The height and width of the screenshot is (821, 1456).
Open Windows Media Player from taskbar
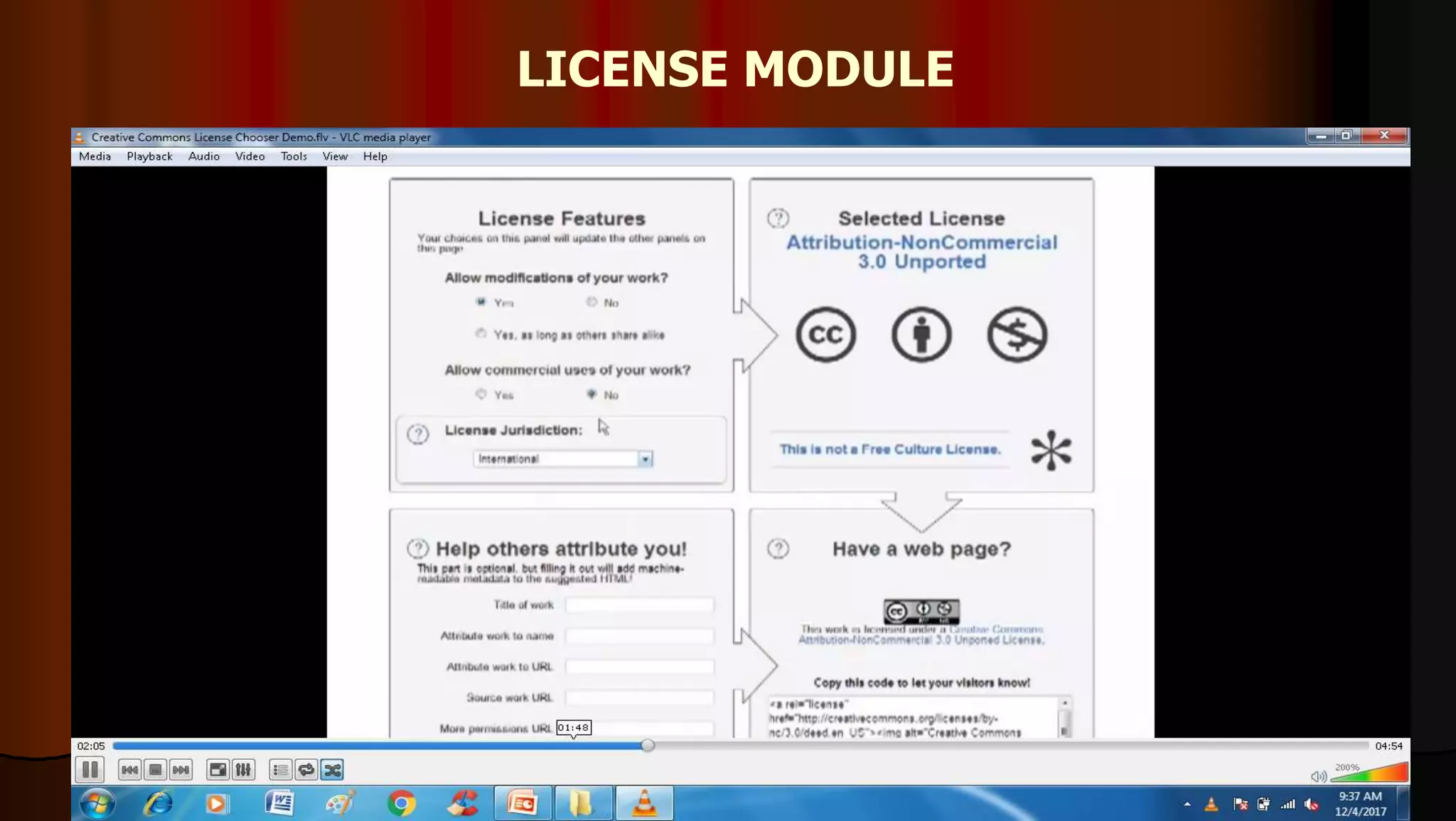pyautogui.click(x=217, y=804)
